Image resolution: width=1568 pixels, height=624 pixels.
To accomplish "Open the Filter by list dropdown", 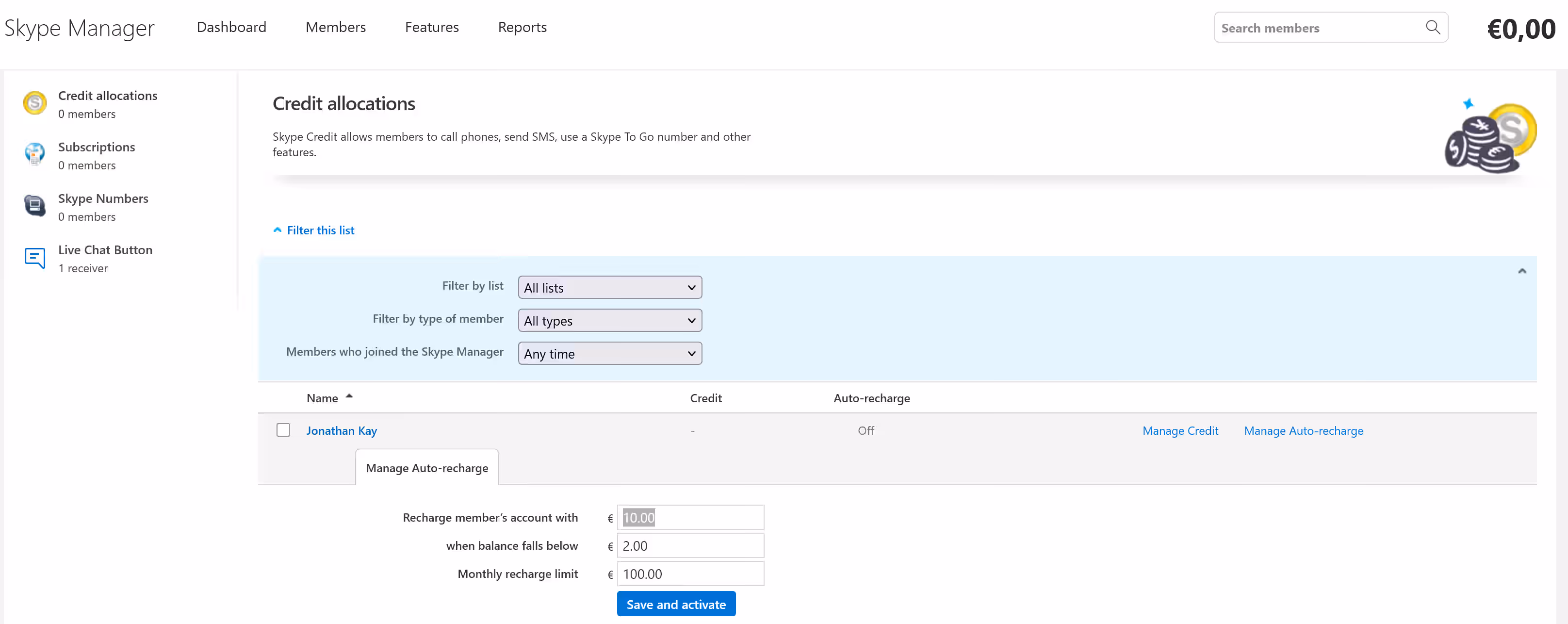I will coord(609,287).
